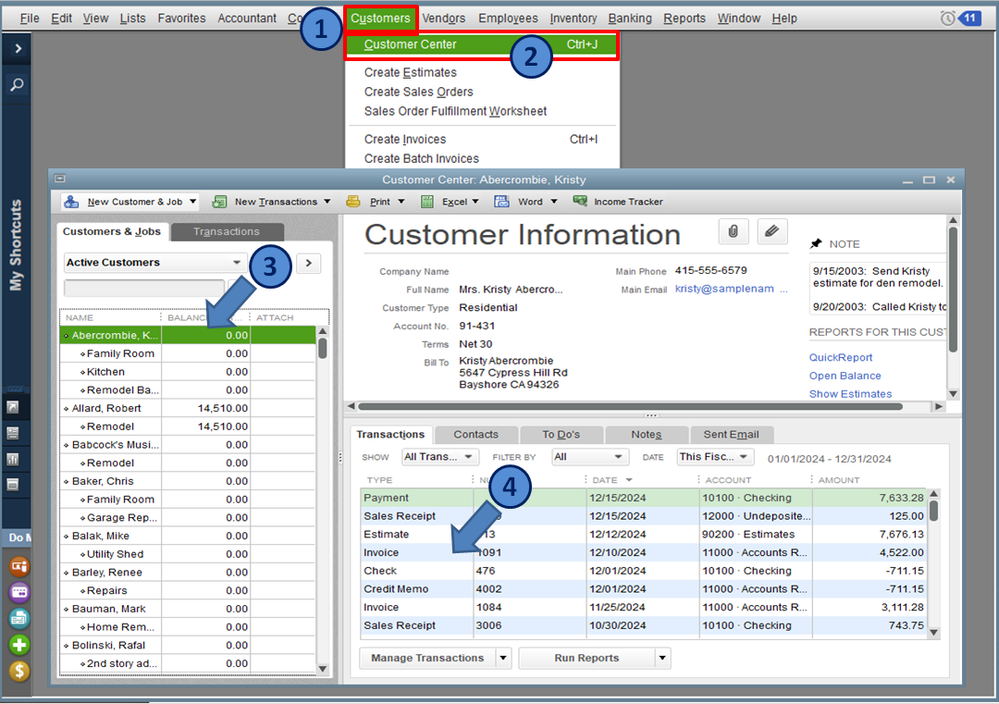Click the orange icon in the sidebar
Viewport: 999px width, 704px height.
[19, 567]
